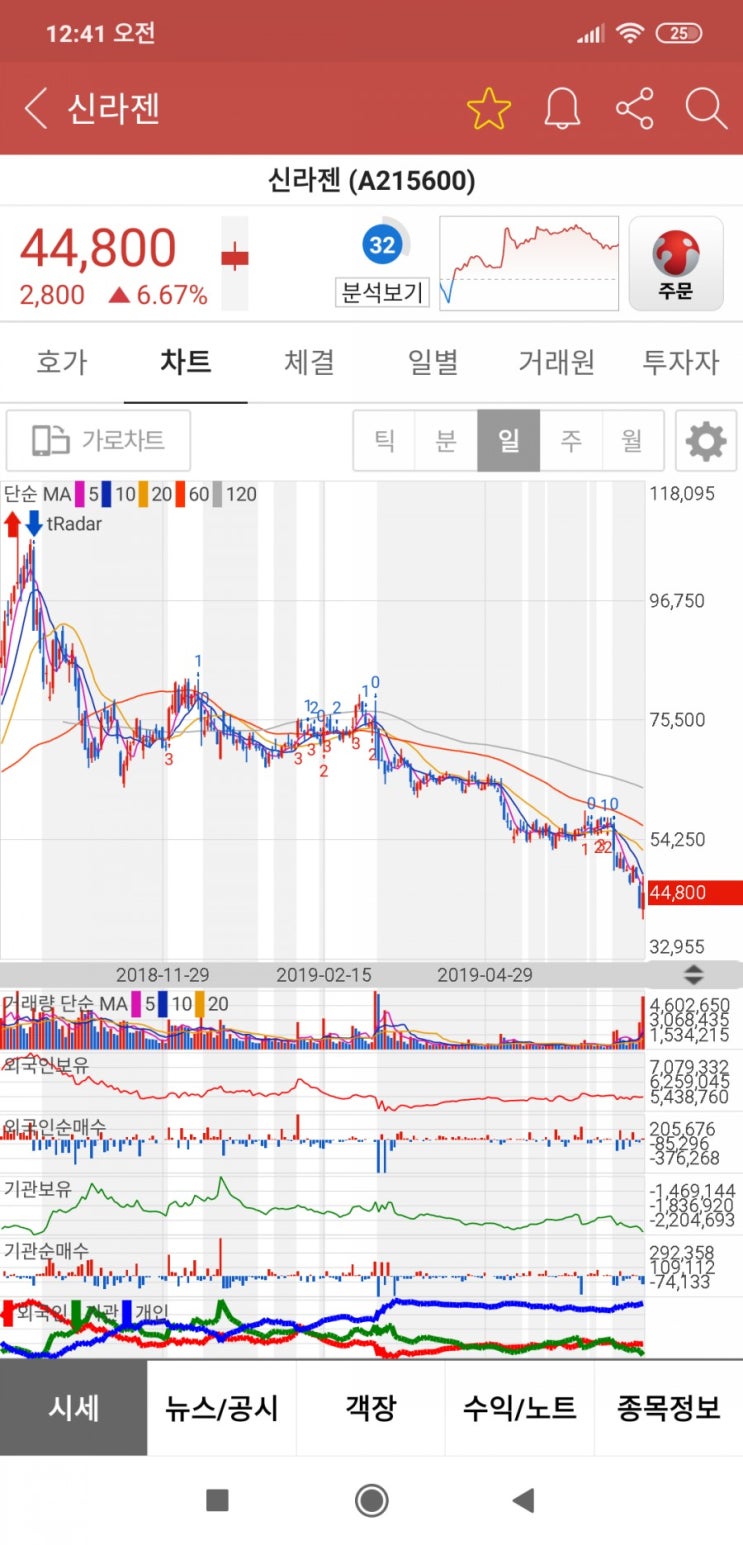Image resolution: width=743 pixels, height=1545 pixels.
Task: Switch to the 일별 tab
Action: coord(433,362)
